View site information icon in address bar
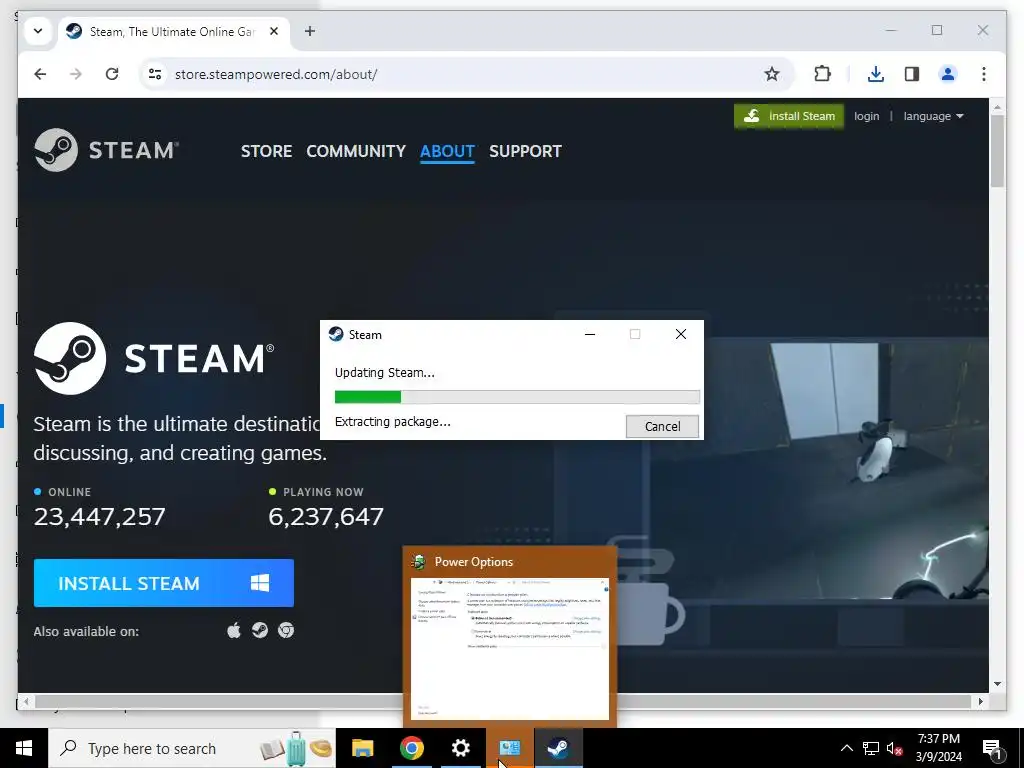Screen dimensions: 1024x768 (x=155, y=74)
